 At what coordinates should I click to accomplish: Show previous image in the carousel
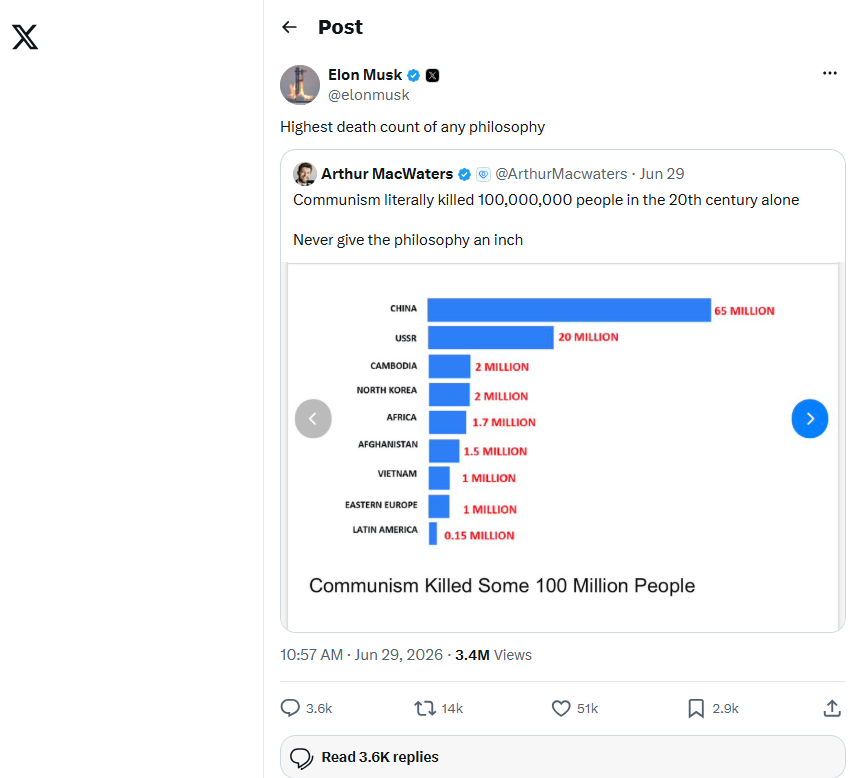pyautogui.click(x=313, y=419)
